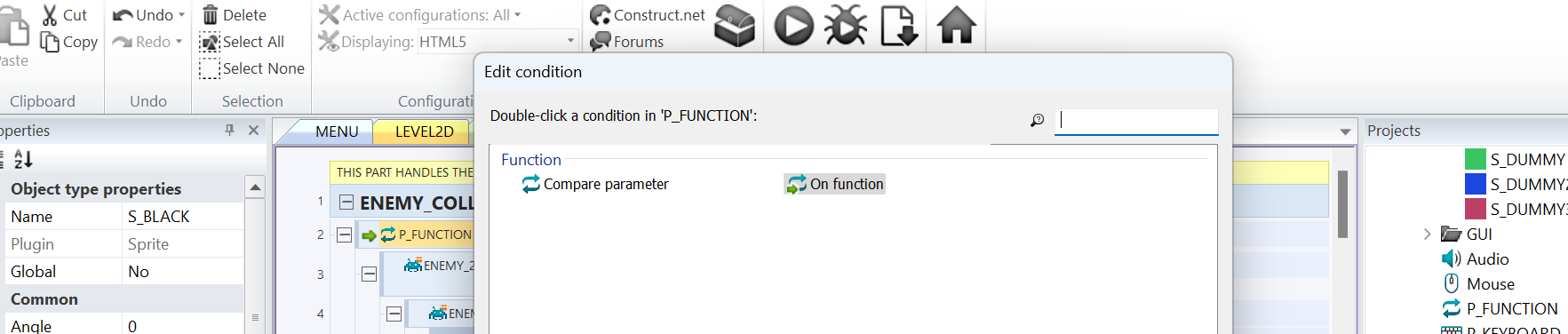The height and width of the screenshot is (334, 1568).
Task: Pin the Properties panel
Action: (229, 130)
